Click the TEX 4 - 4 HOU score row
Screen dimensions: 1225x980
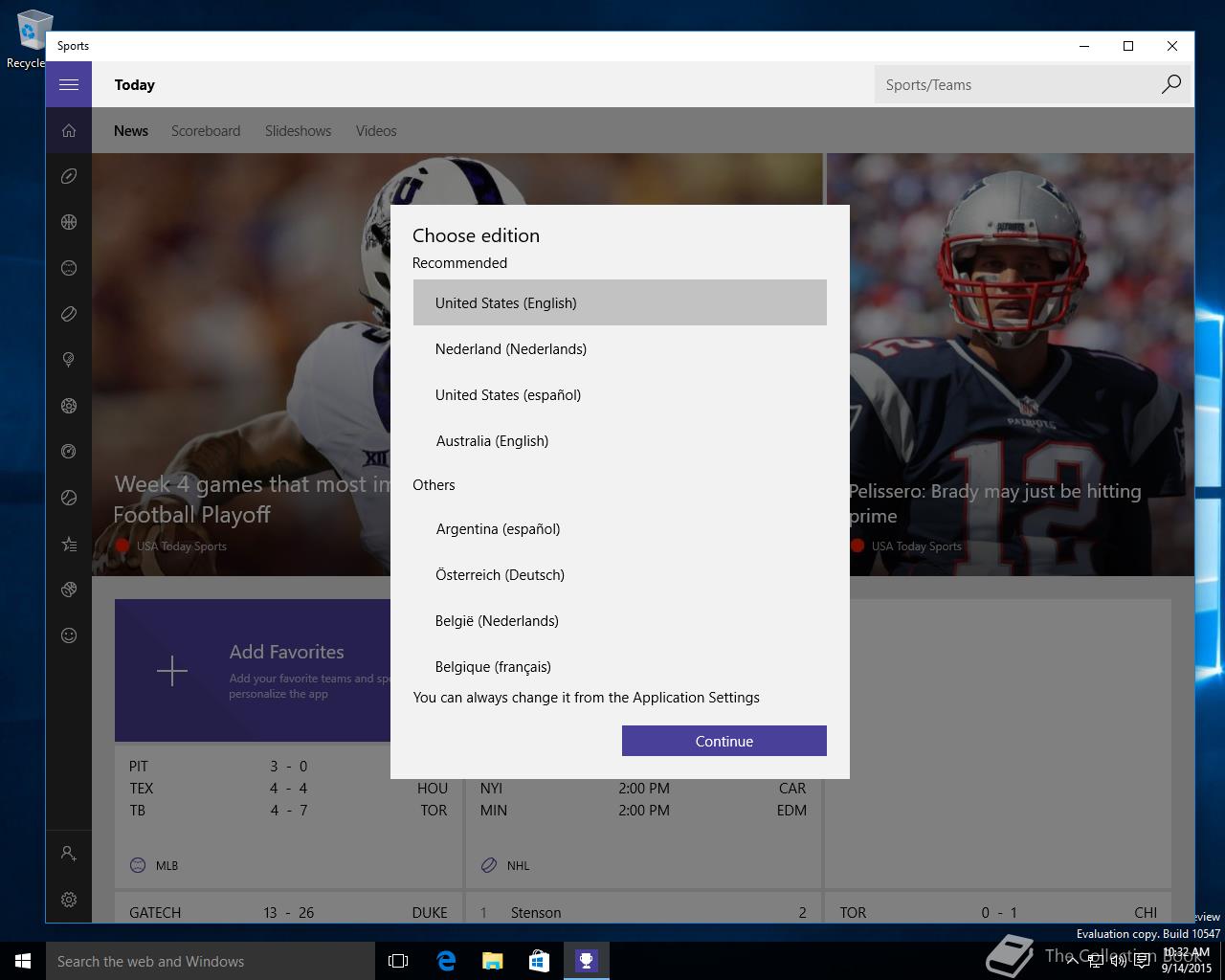pos(288,788)
